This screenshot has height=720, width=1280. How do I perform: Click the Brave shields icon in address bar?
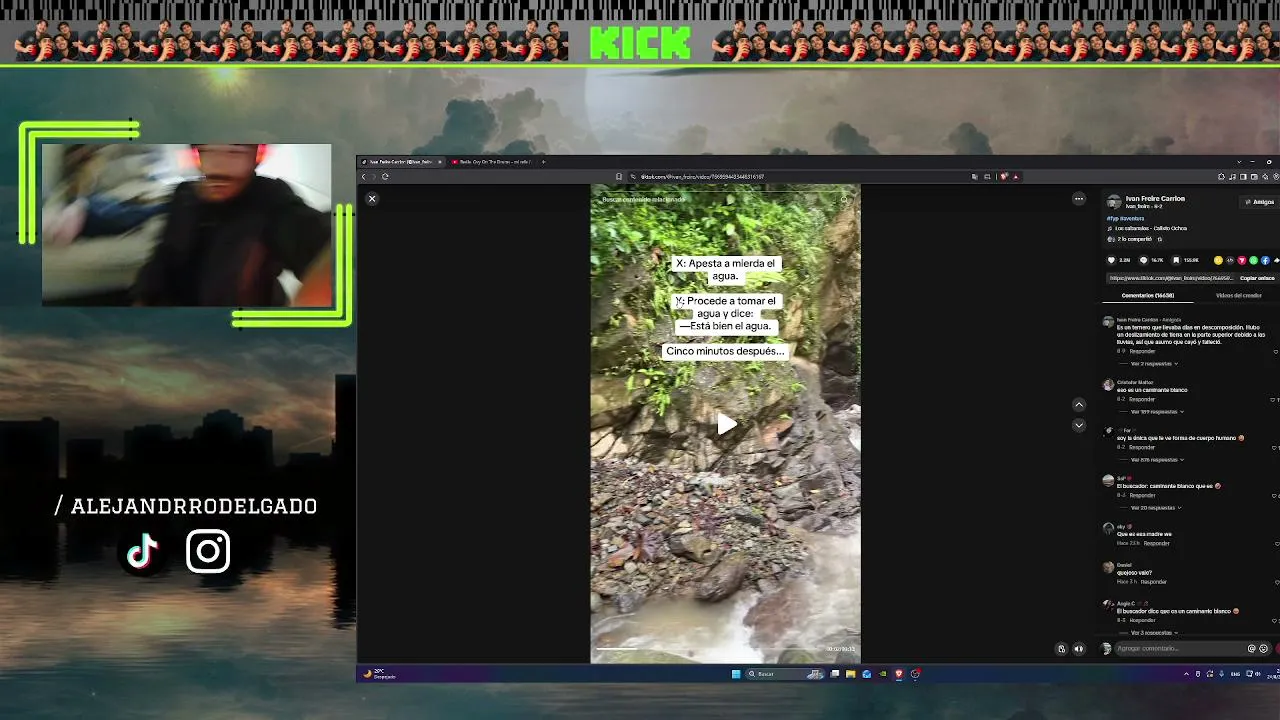point(1004,177)
